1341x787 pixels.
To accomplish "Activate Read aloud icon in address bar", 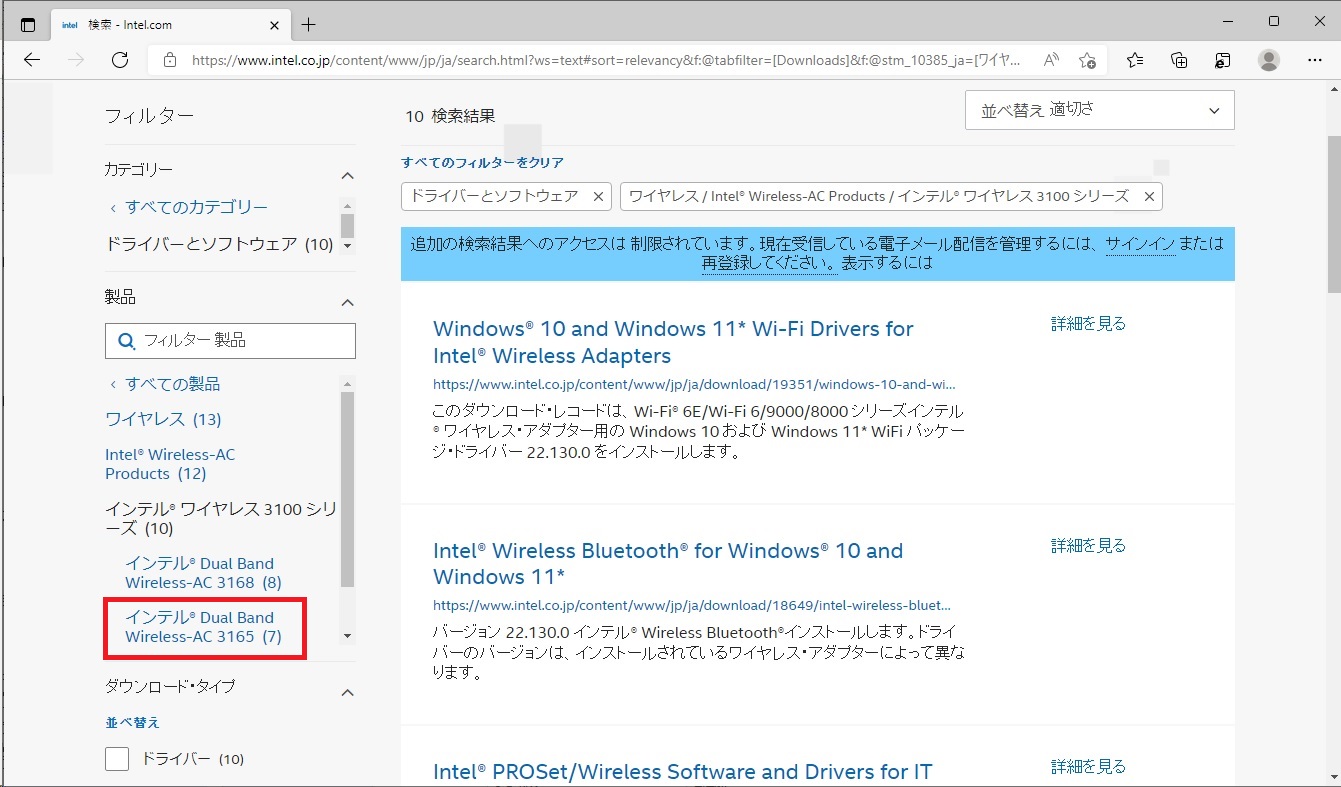I will pyautogui.click(x=1051, y=60).
